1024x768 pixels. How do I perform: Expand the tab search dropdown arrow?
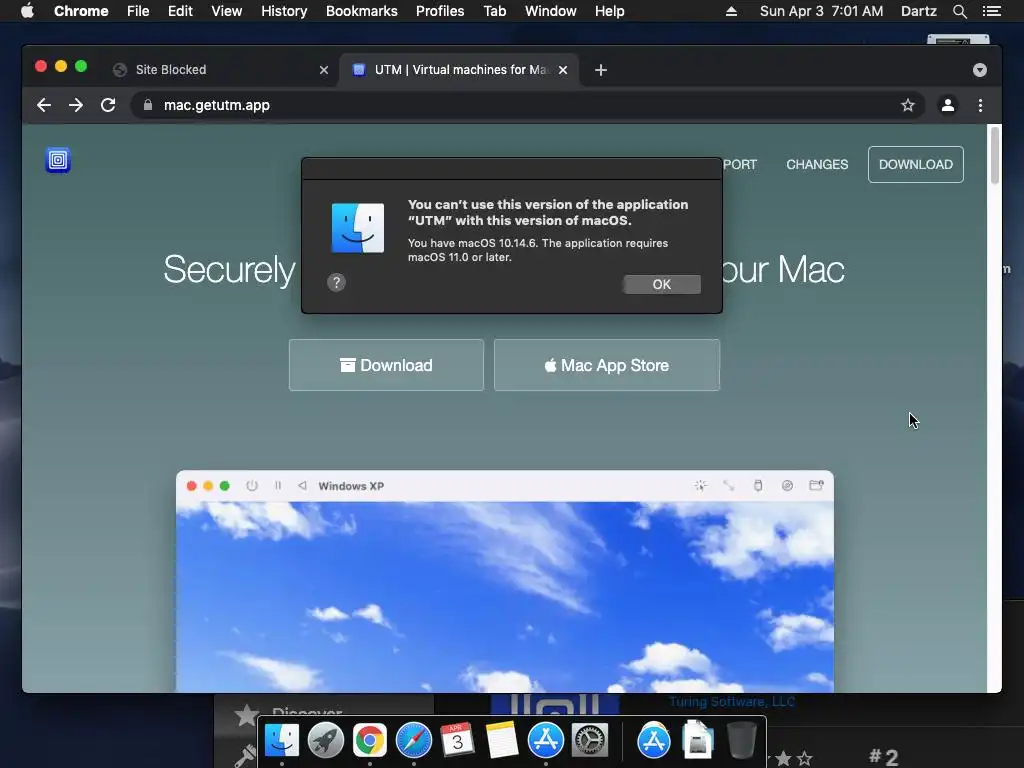(980, 70)
